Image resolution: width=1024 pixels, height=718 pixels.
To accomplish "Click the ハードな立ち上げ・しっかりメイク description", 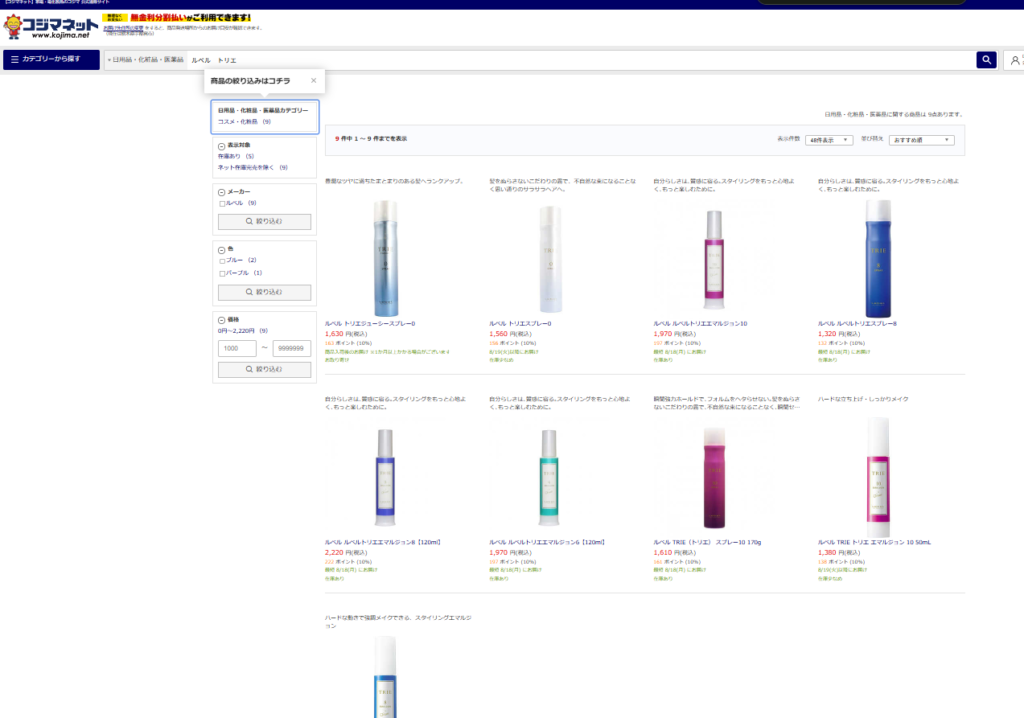I will [863, 399].
